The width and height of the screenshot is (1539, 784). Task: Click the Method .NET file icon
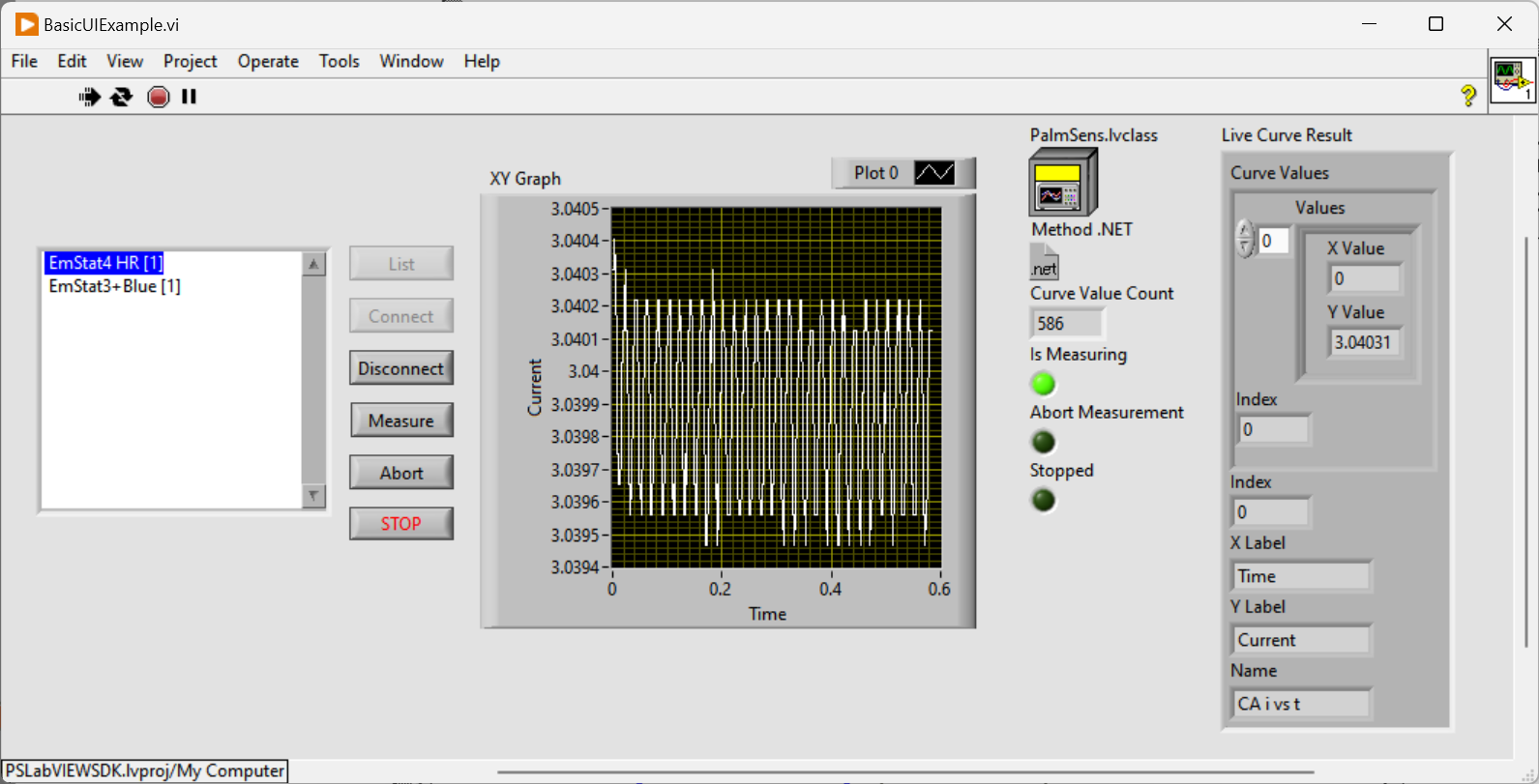[x=1044, y=262]
